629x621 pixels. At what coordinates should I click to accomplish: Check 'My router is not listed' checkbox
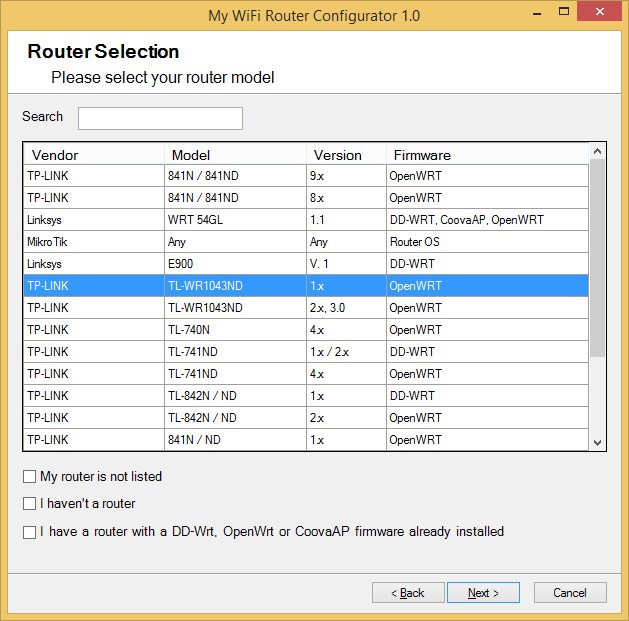pyautogui.click(x=29, y=477)
